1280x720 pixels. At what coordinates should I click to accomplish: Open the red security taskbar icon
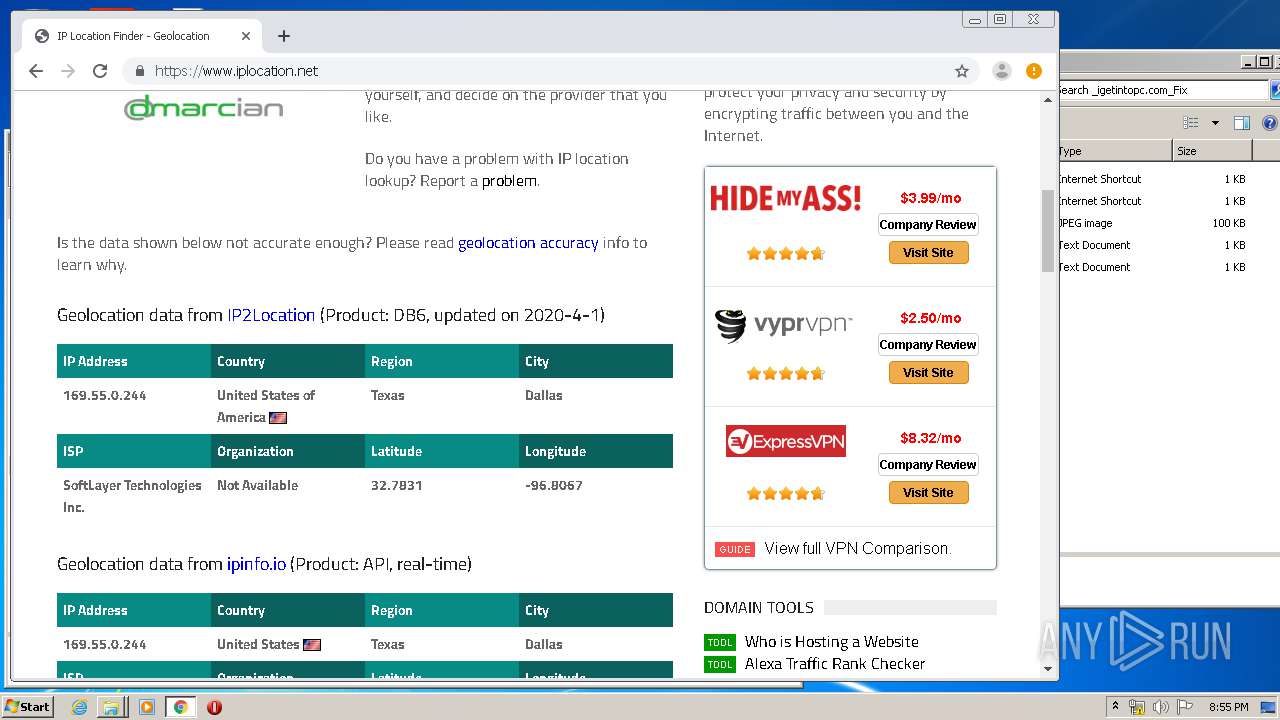click(x=214, y=707)
